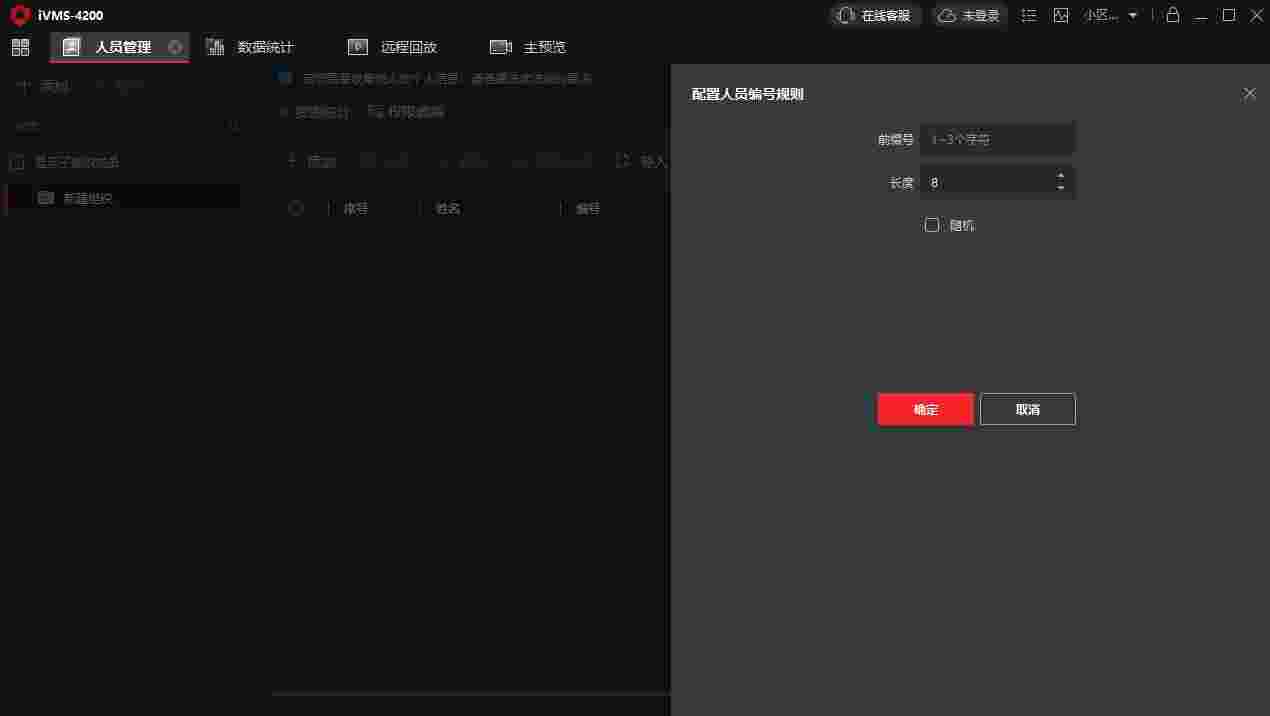1270x716 pixels.
Task: Open the task list icon in title bar
Action: coord(1029,15)
